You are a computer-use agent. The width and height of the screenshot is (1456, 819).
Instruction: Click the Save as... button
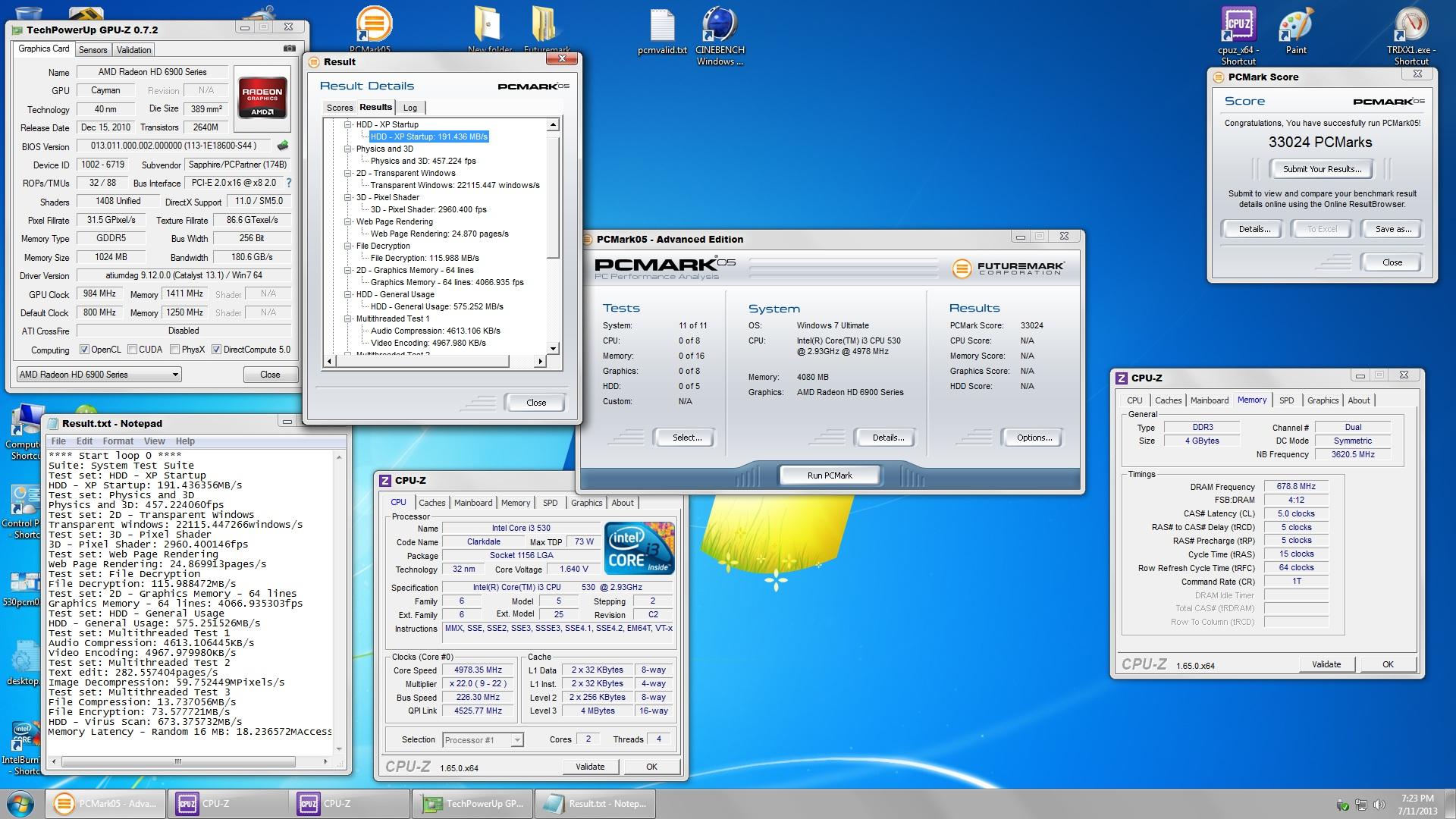(1393, 229)
